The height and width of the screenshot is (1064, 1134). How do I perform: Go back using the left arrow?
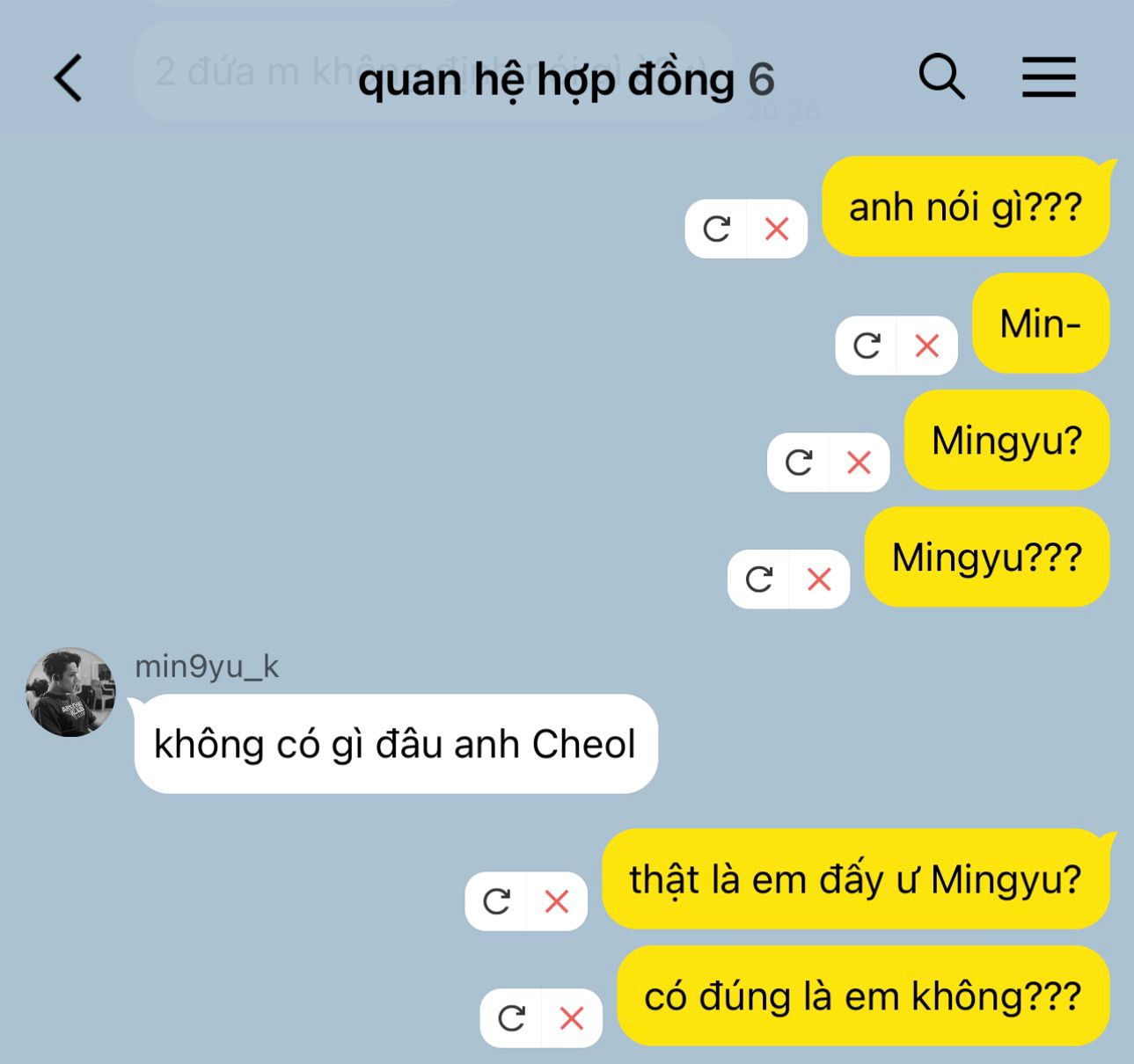click(69, 77)
